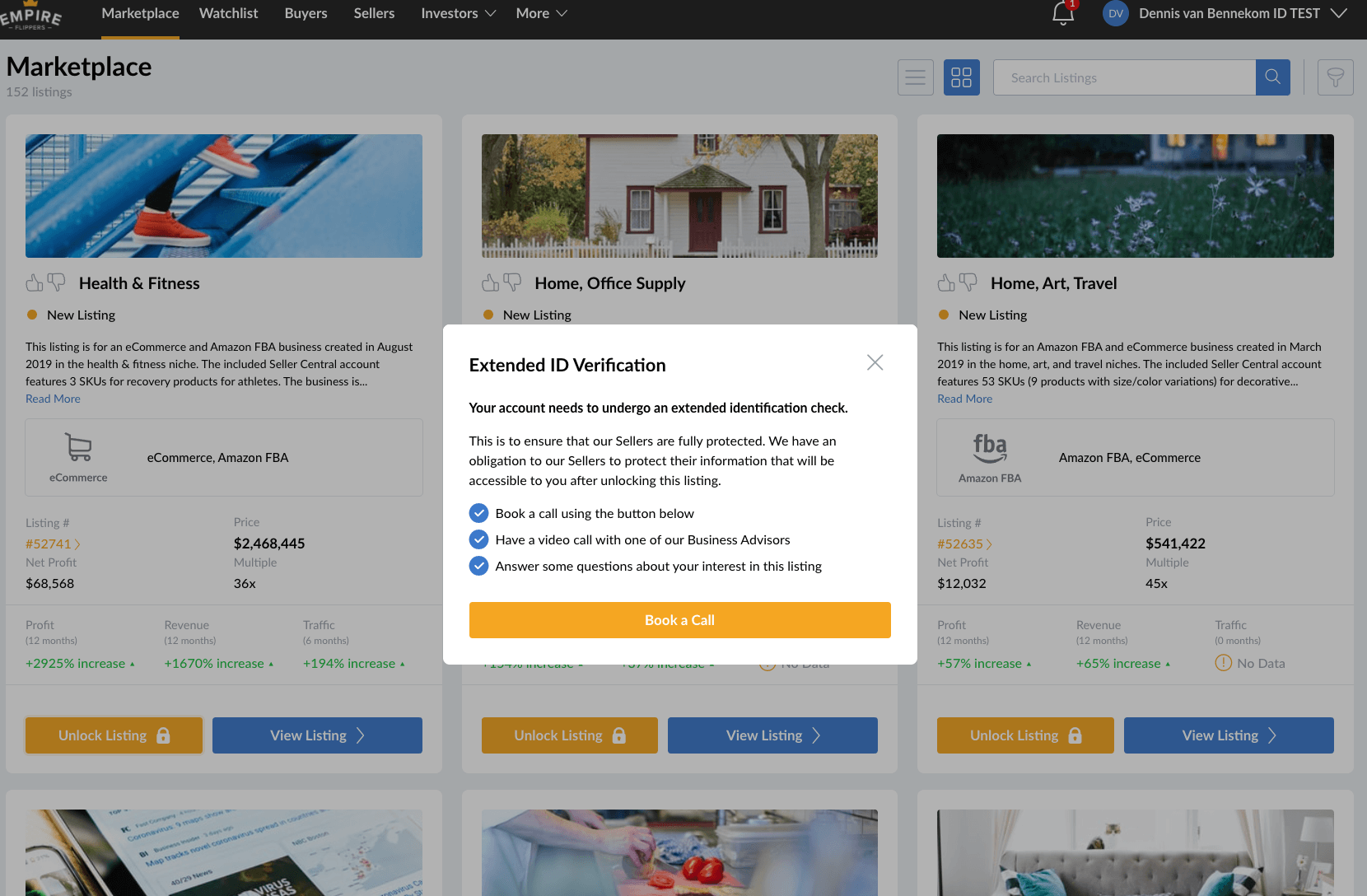Read More on Health & Fitness description
The height and width of the screenshot is (896, 1367).
(x=53, y=399)
